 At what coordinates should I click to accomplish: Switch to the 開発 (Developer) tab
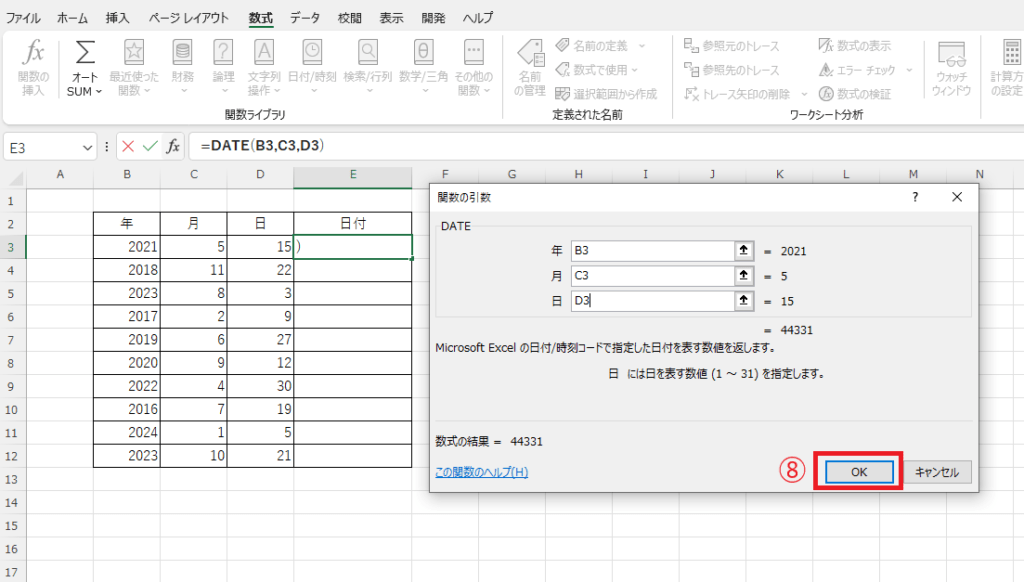tap(433, 18)
